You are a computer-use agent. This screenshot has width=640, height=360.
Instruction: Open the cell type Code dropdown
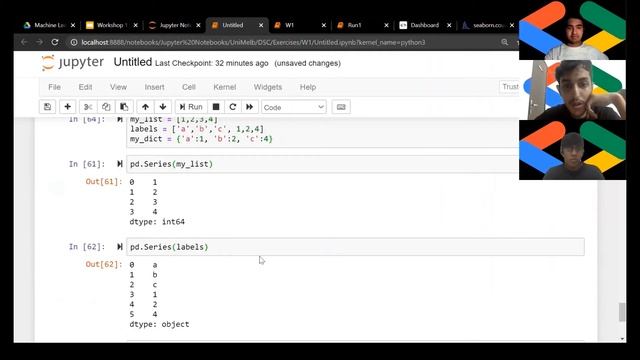(x=293, y=107)
